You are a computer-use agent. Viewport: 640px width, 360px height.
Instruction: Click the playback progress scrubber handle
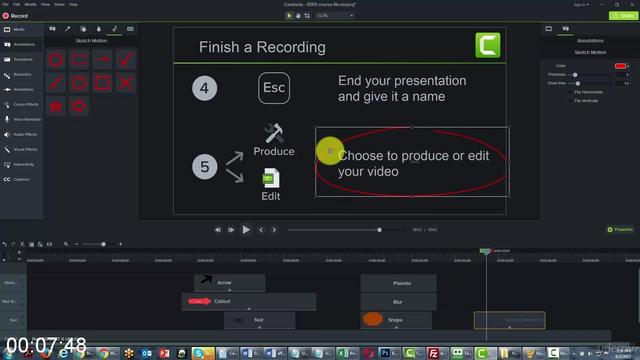tap(379, 230)
